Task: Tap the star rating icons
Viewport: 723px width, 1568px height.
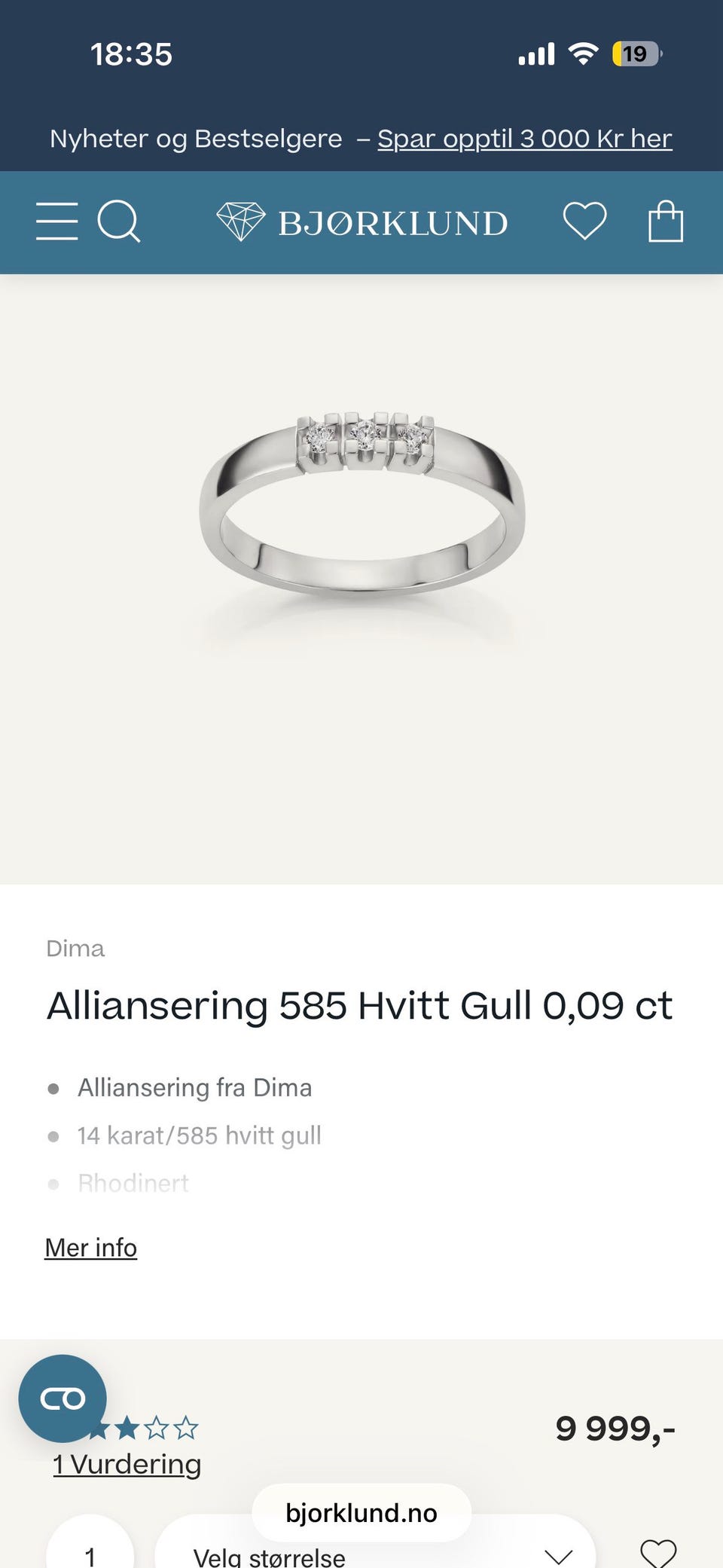Action: (x=143, y=1428)
